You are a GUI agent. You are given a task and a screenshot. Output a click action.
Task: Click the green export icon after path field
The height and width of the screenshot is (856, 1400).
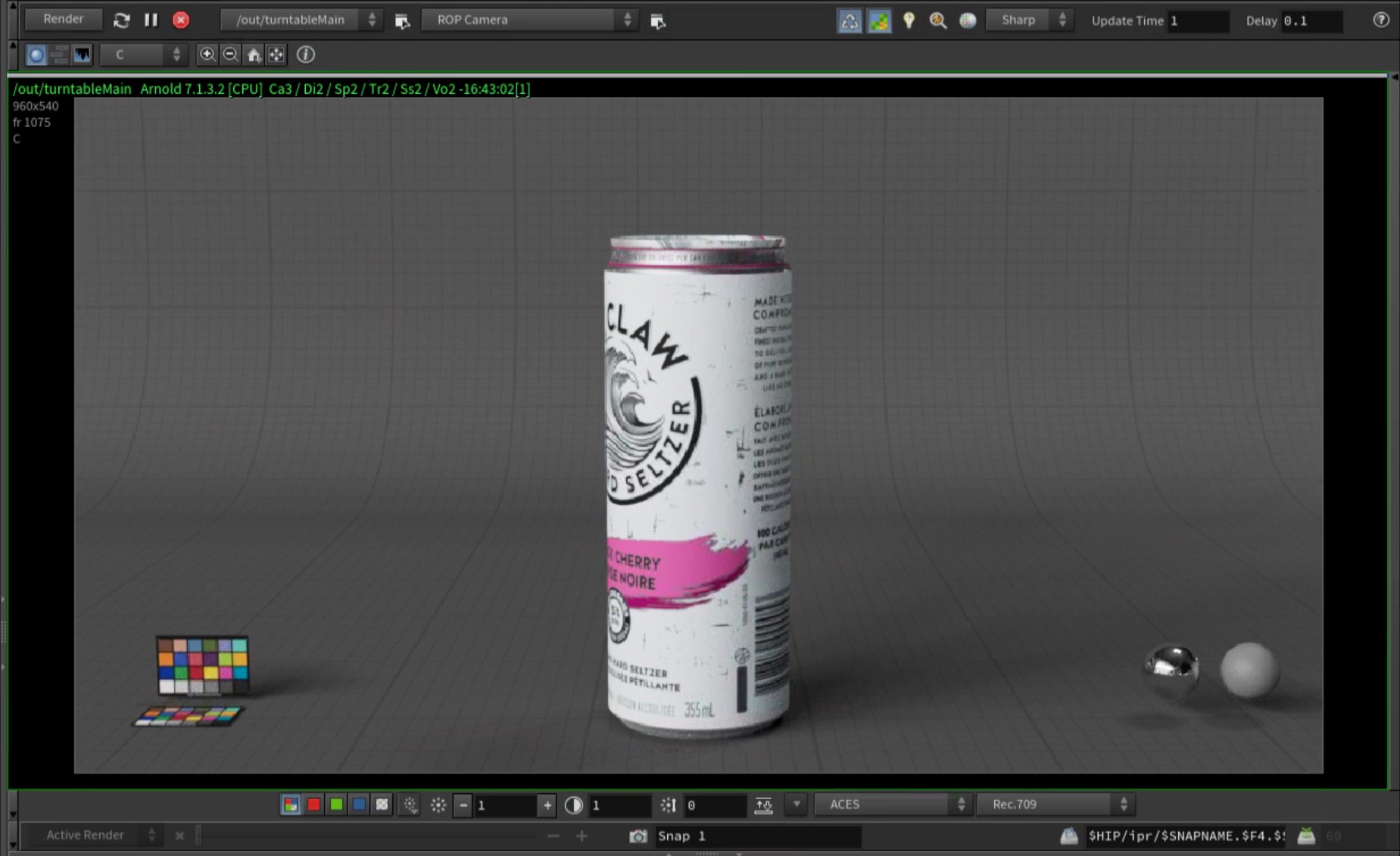coord(1306,836)
